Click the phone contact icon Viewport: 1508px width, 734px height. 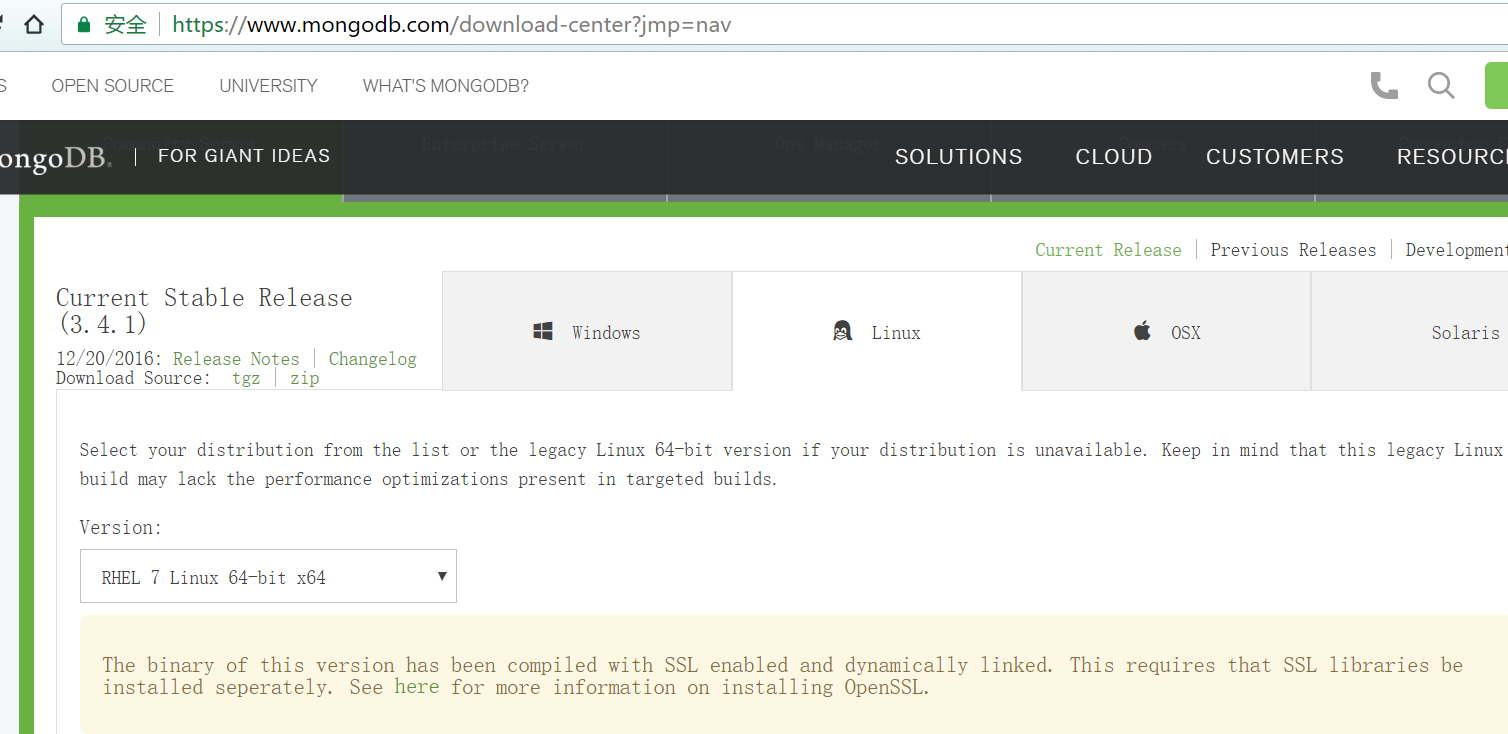[1384, 86]
